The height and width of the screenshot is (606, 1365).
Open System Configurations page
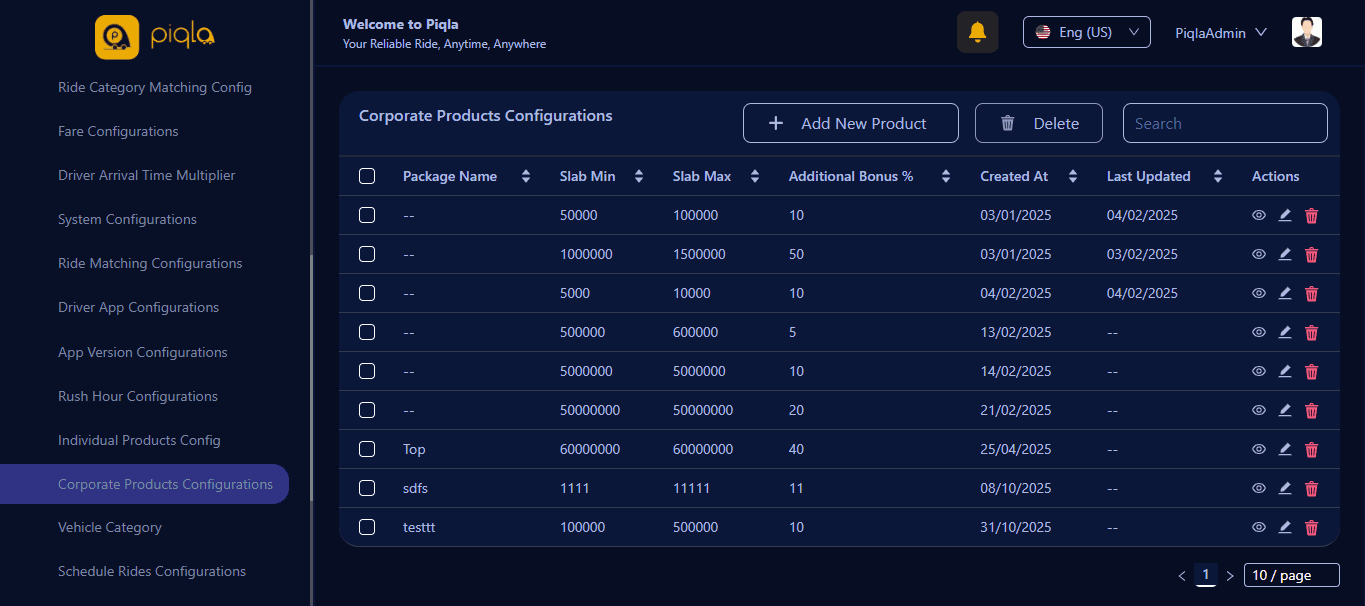[127, 219]
